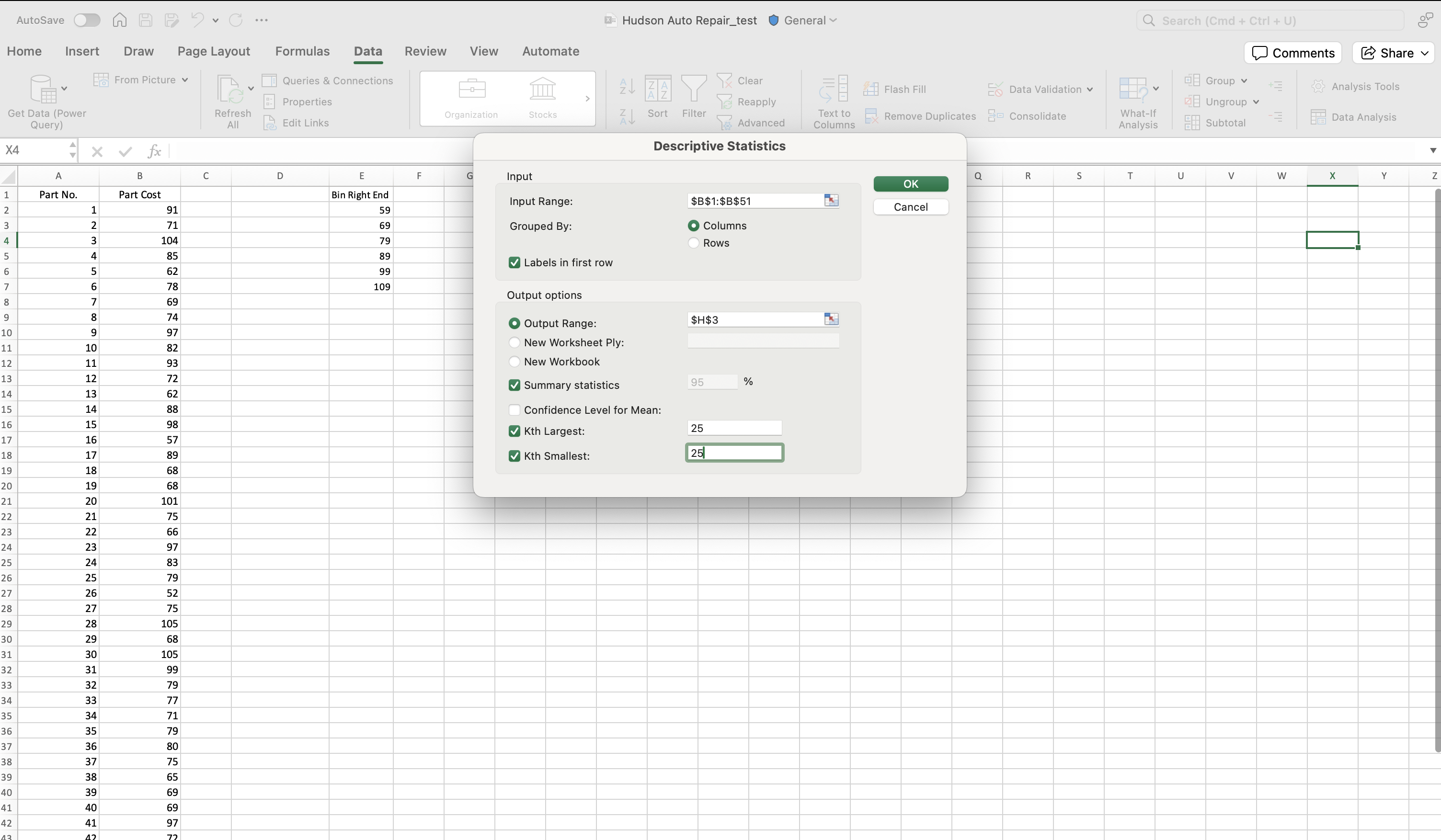Click the Advanced filter option
1441x840 pixels.
click(751, 123)
